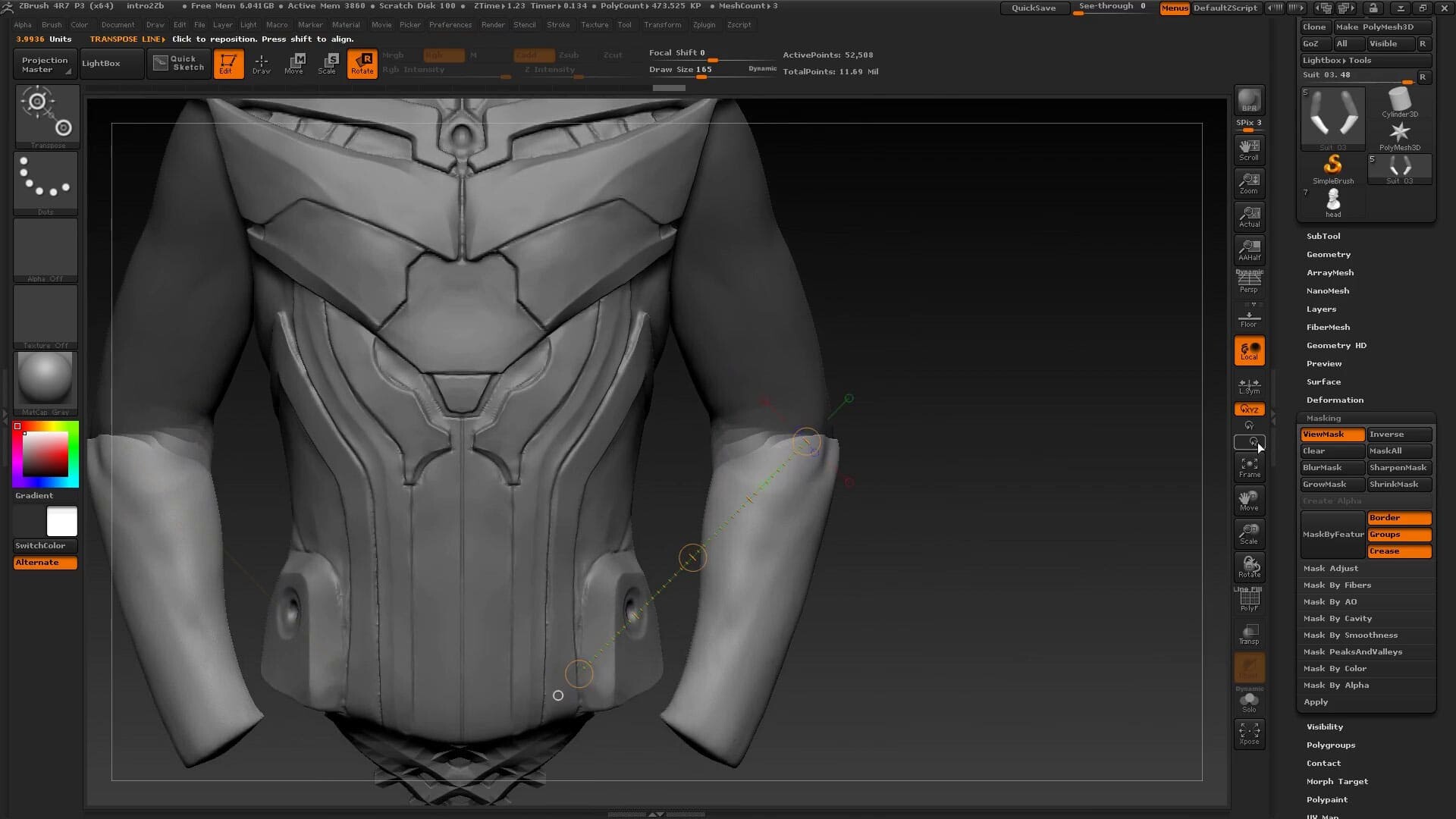Open the Quick Sketch button
1456x819 pixels.
(x=179, y=64)
